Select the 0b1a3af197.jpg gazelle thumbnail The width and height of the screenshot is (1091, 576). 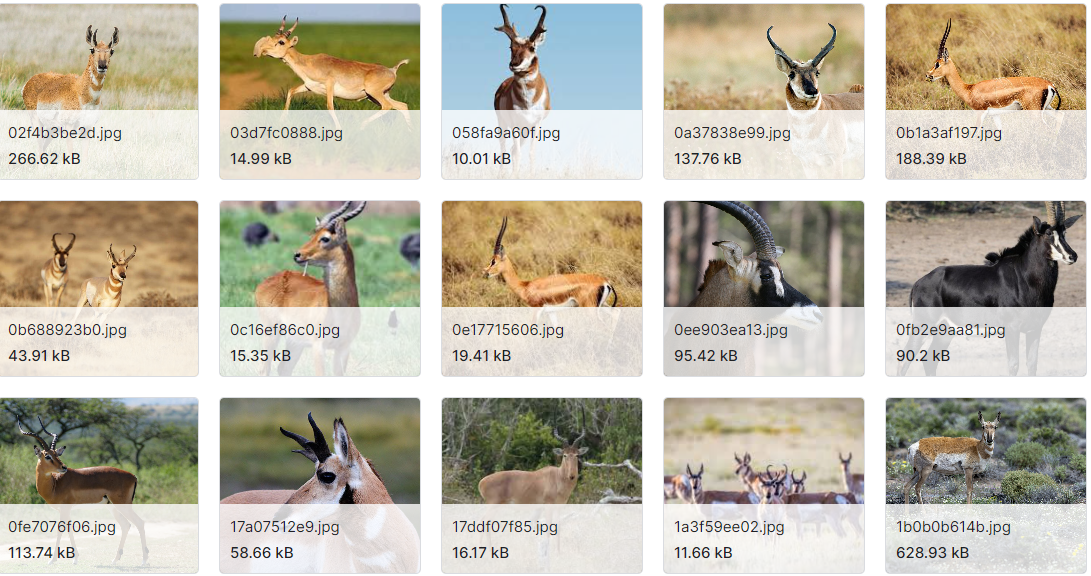click(x=986, y=91)
